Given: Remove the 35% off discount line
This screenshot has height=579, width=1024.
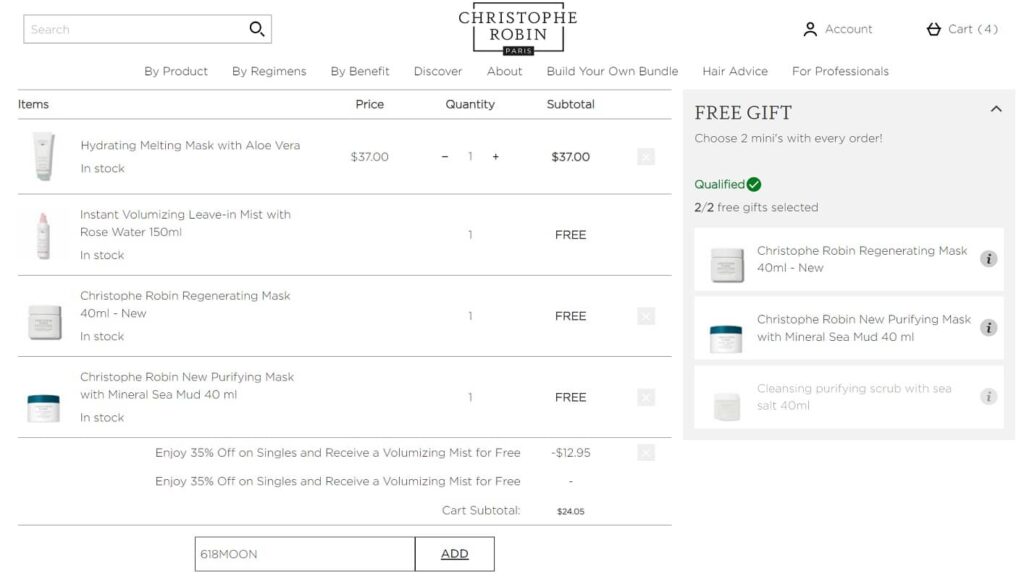Looking at the screenshot, I should [646, 453].
